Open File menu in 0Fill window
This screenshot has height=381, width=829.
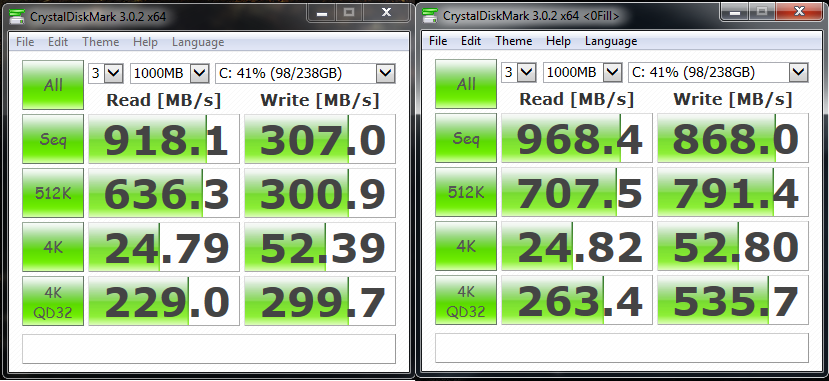click(438, 41)
